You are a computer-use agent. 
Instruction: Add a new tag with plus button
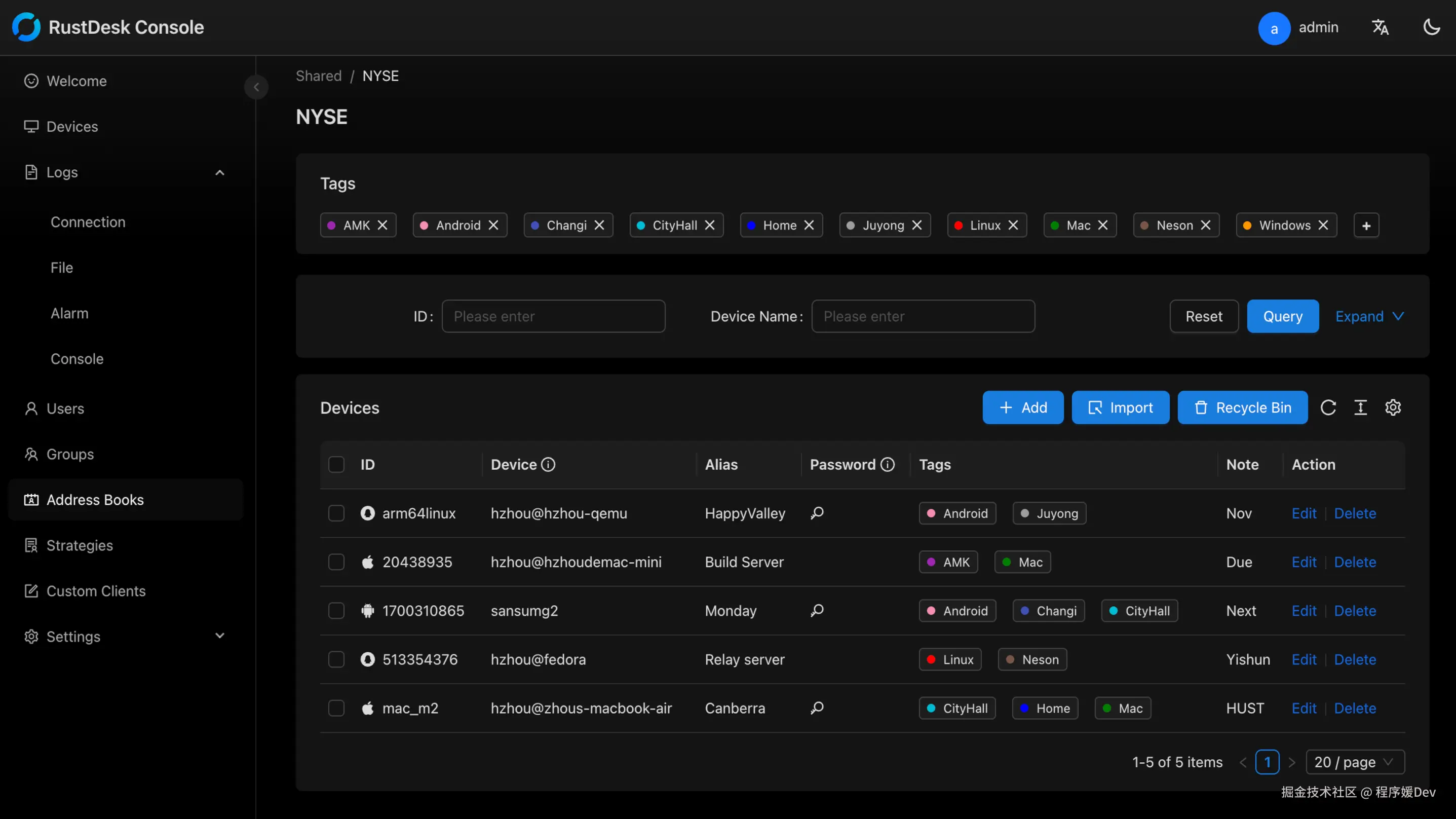(1366, 226)
